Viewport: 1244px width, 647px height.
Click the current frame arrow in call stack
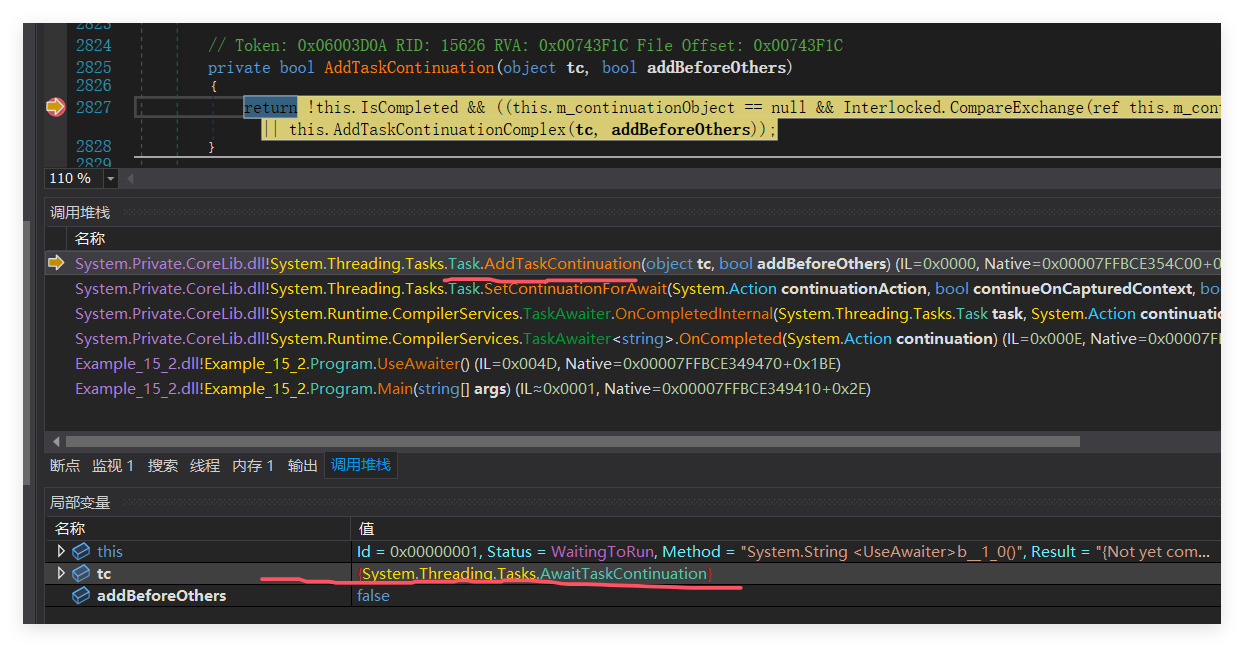(56, 264)
